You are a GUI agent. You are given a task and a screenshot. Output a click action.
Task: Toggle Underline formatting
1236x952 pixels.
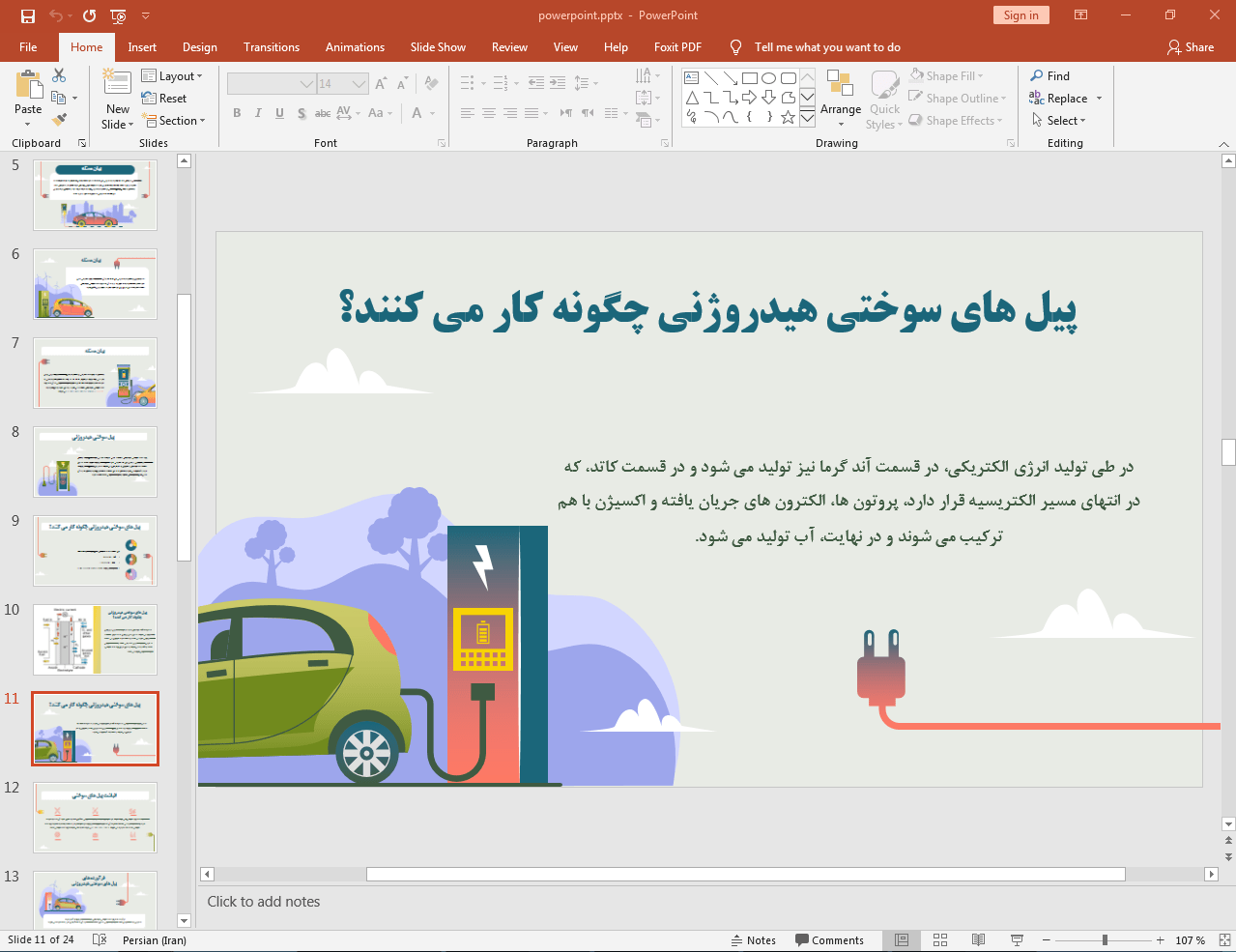pyautogui.click(x=279, y=113)
